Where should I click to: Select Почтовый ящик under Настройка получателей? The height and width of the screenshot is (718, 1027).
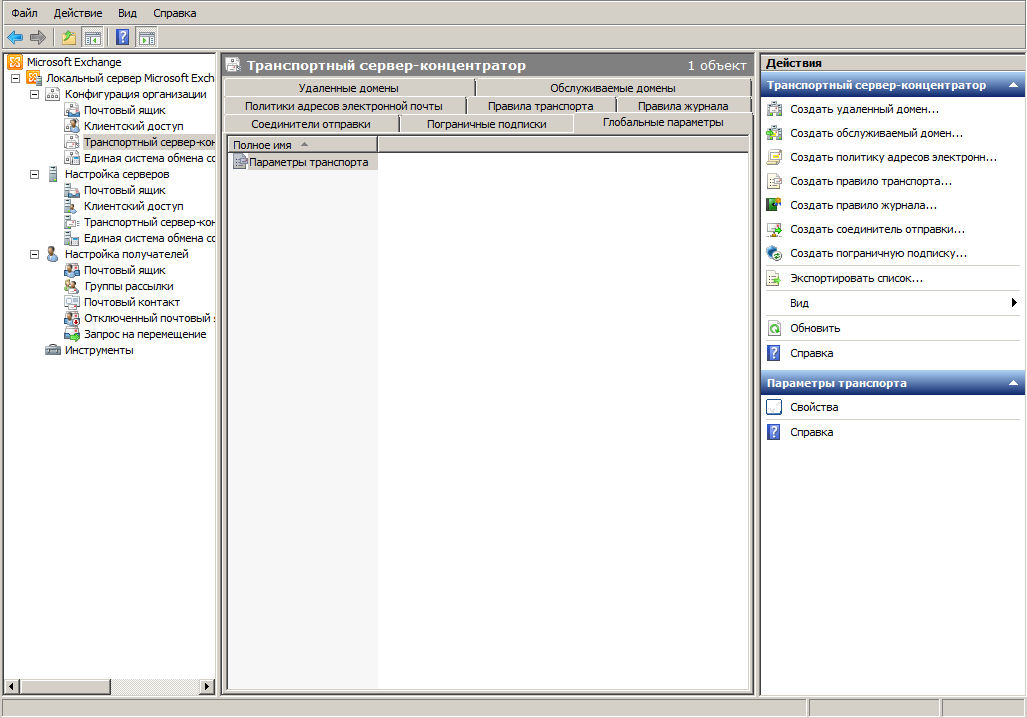(x=124, y=270)
